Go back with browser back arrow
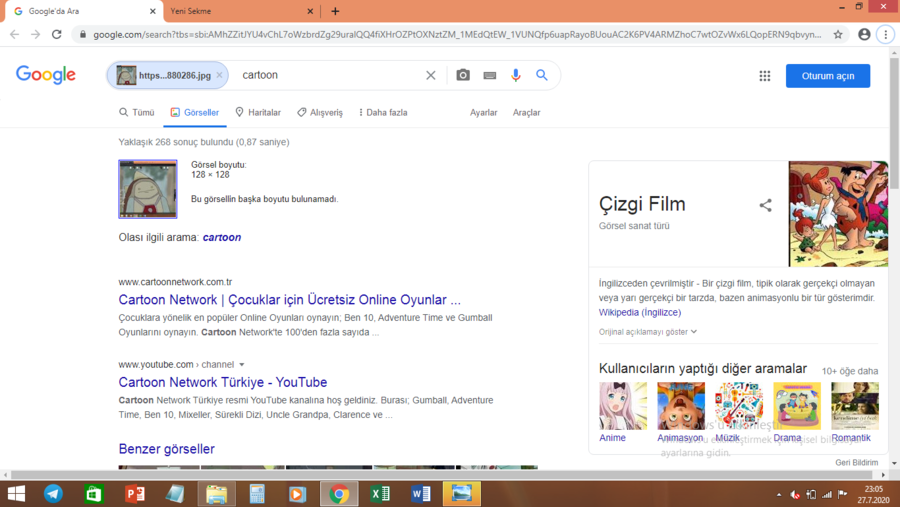Screen dimensions: 900x507 pyautogui.click(x=14, y=34)
